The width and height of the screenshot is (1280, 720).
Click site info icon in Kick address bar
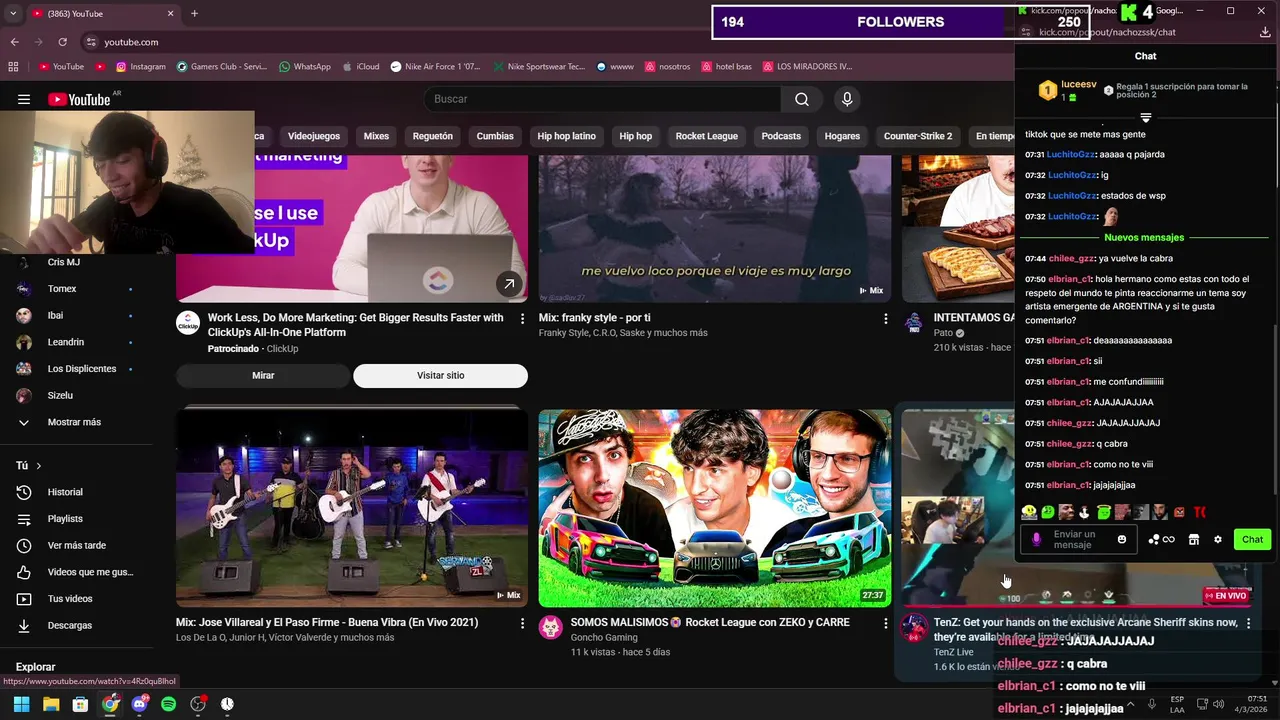tap(1024, 32)
